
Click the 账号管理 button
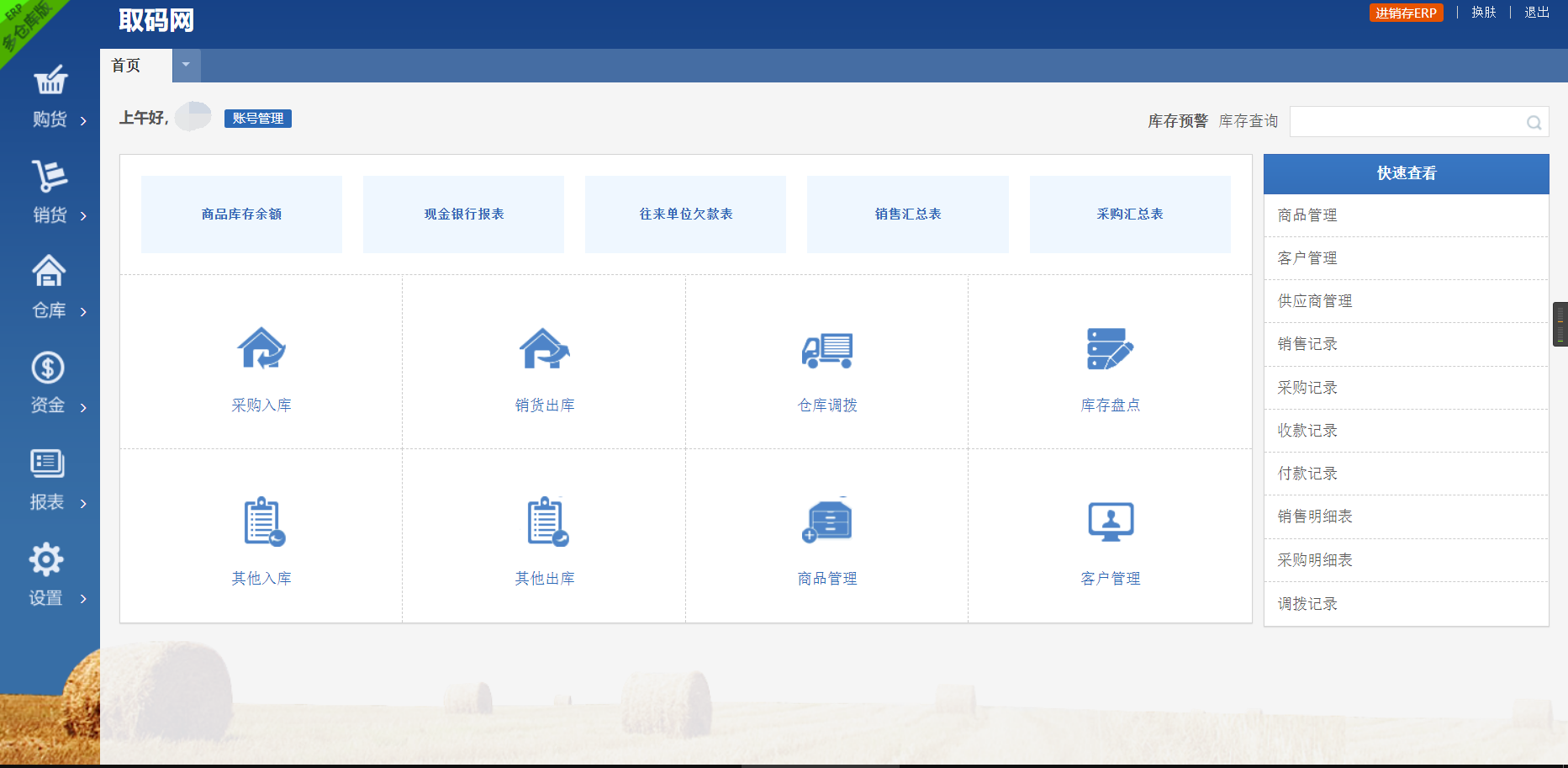click(257, 119)
